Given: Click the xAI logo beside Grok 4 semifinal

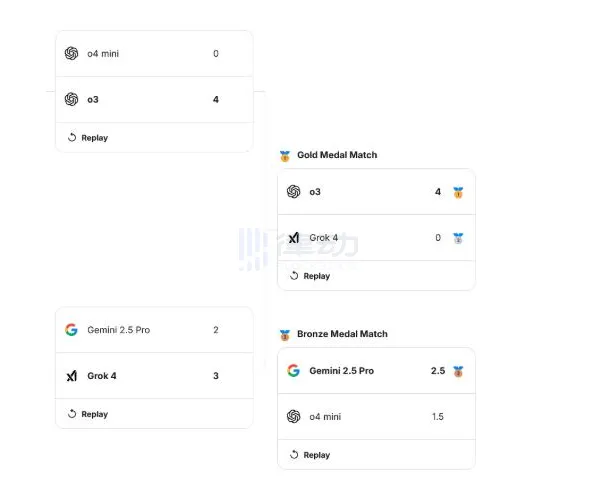Looking at the screenshot, I should 72,376.
